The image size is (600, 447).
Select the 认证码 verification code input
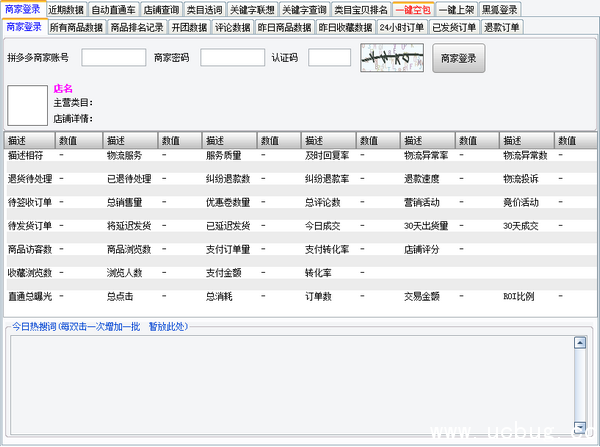coord(329,59)
